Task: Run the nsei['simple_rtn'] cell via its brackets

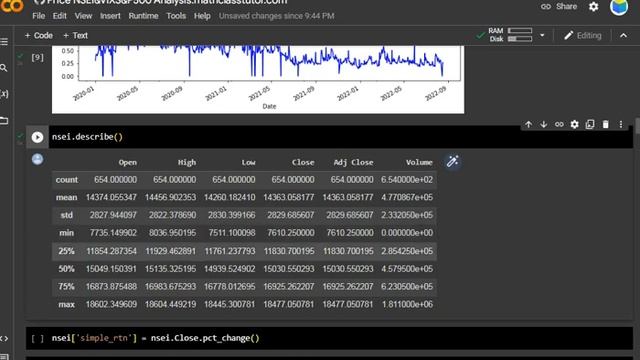Action: pyautogui.click(x=38, y=338)
